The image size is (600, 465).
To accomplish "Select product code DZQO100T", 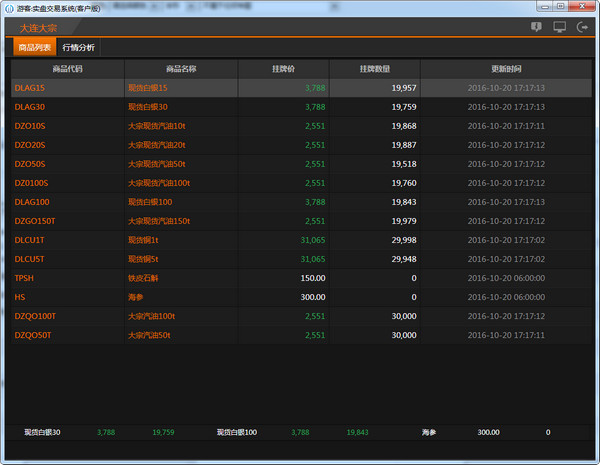I will coord(35,316).
